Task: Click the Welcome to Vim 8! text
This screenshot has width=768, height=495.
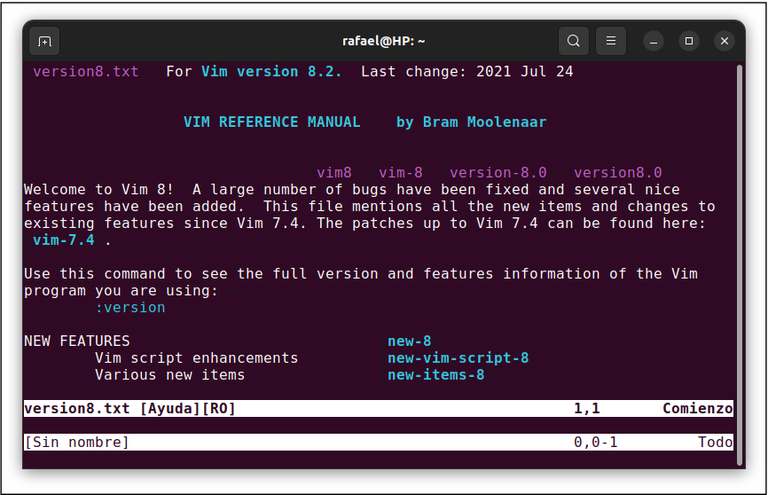Action: click(98, 189)
